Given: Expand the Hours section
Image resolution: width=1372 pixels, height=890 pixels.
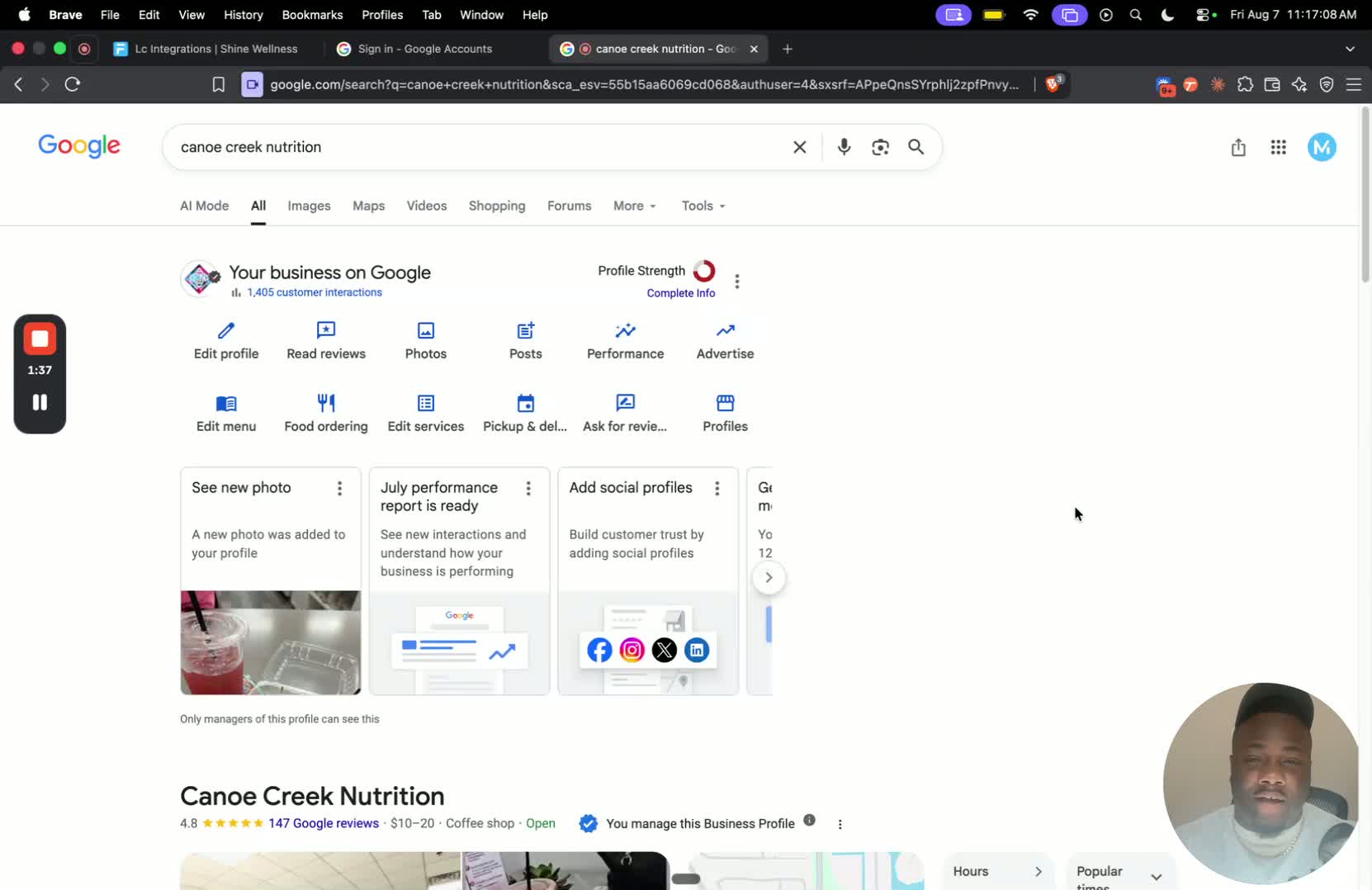Looking at the screenshot, I should pos(998,871).
